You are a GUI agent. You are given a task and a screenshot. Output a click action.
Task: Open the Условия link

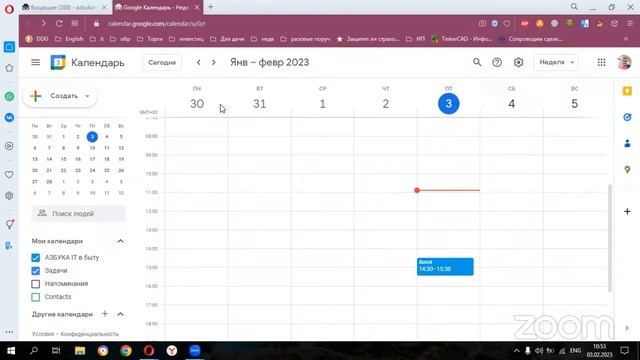click(43, 334)
